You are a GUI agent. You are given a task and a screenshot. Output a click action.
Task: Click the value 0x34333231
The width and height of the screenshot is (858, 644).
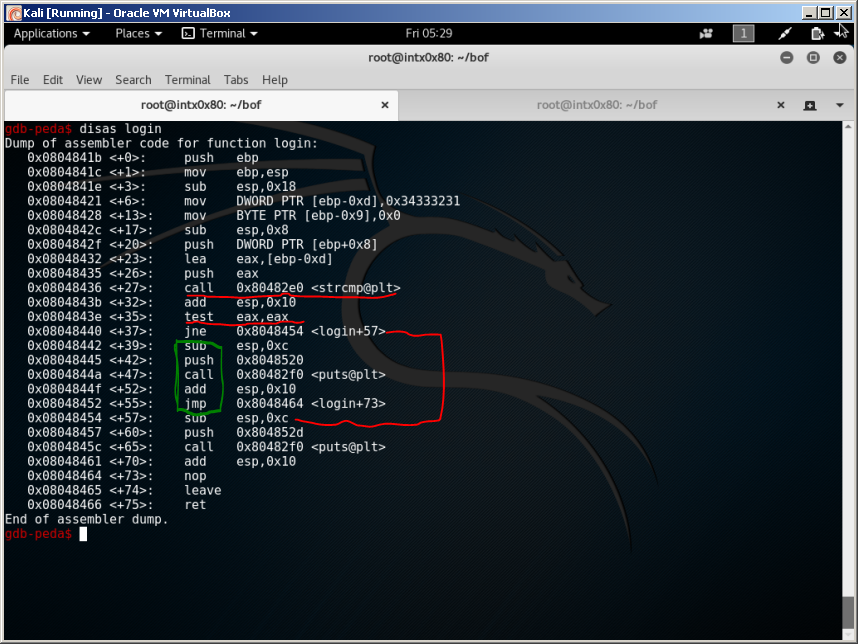423,201
